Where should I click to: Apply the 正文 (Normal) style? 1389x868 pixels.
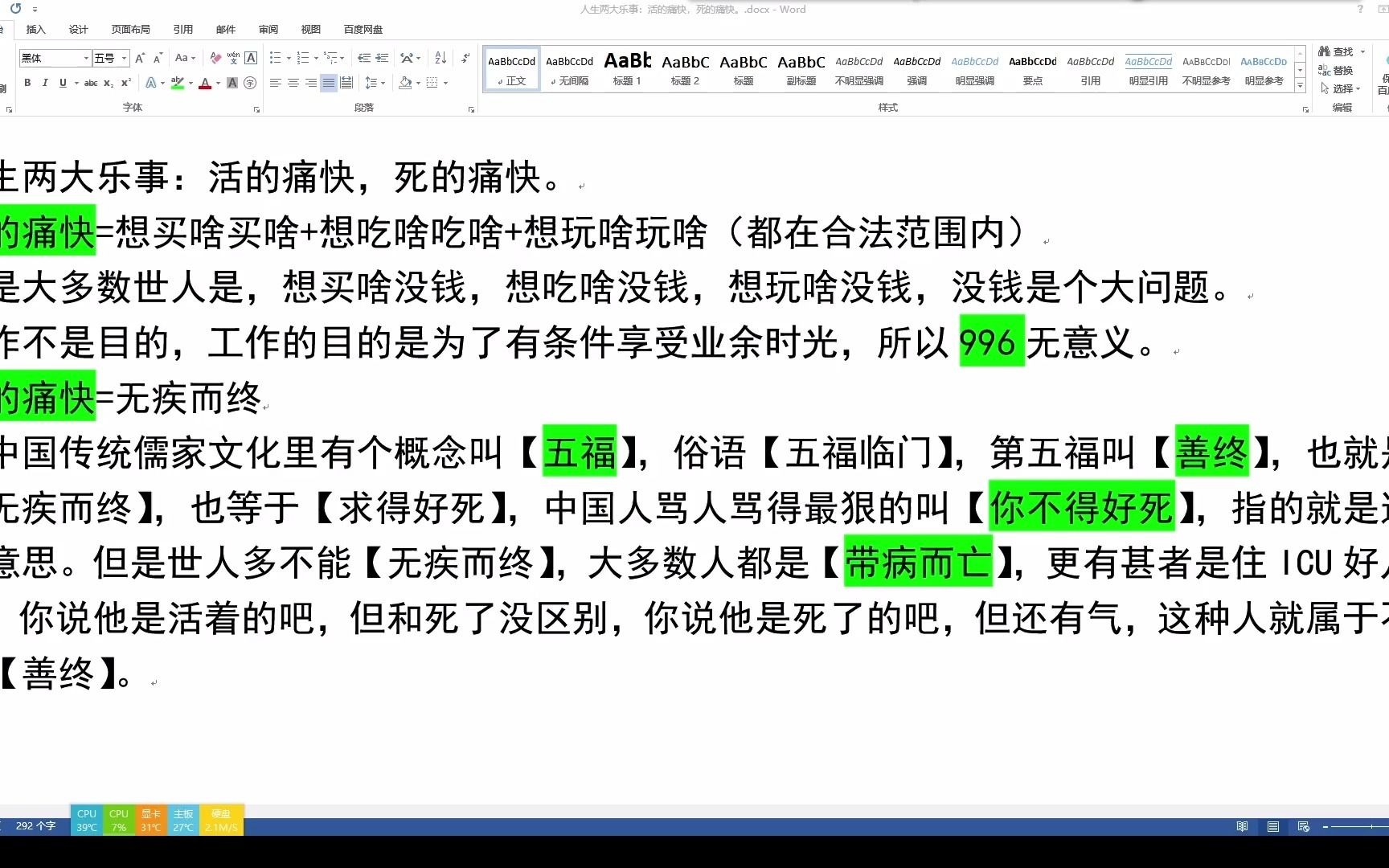pos(511,69)
